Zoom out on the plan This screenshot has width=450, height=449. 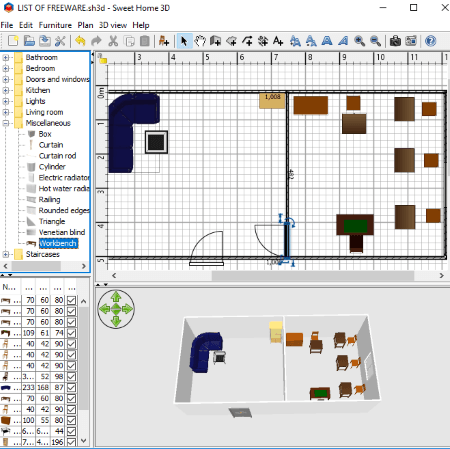(375, 41)
